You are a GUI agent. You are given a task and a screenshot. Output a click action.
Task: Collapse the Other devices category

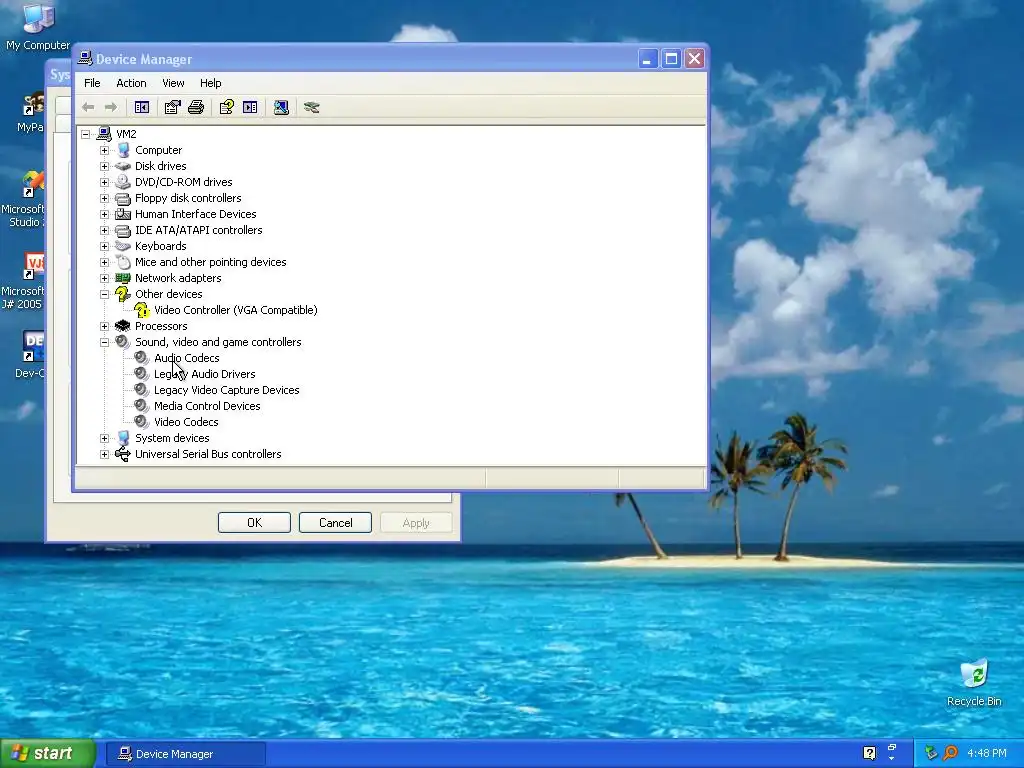[104, 294]
